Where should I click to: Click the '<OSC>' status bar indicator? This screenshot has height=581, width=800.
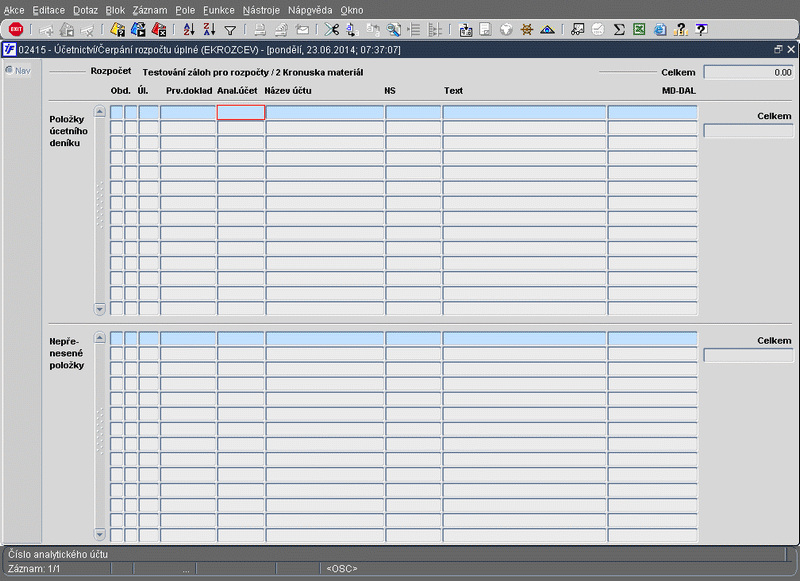[342, 568]
